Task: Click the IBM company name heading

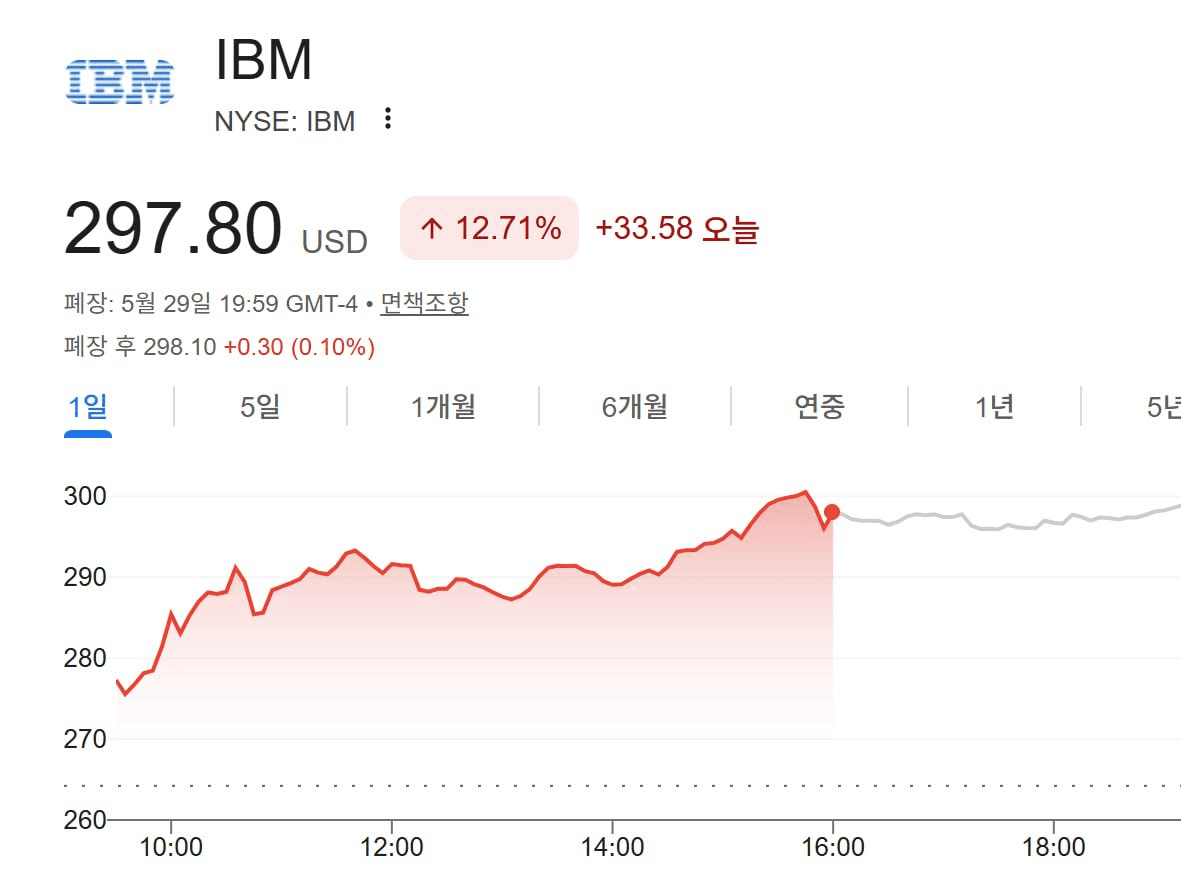Action: (263, 60)
